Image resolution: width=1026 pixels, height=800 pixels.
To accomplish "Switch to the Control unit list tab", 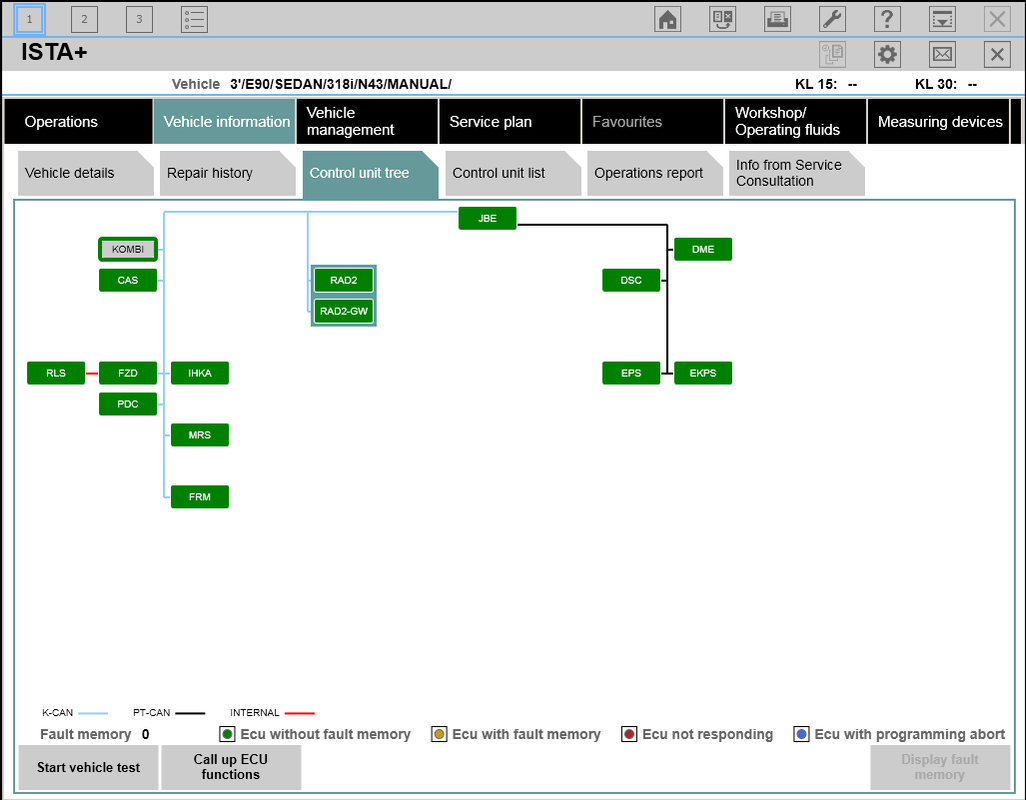I will click(x=513, y=173).
